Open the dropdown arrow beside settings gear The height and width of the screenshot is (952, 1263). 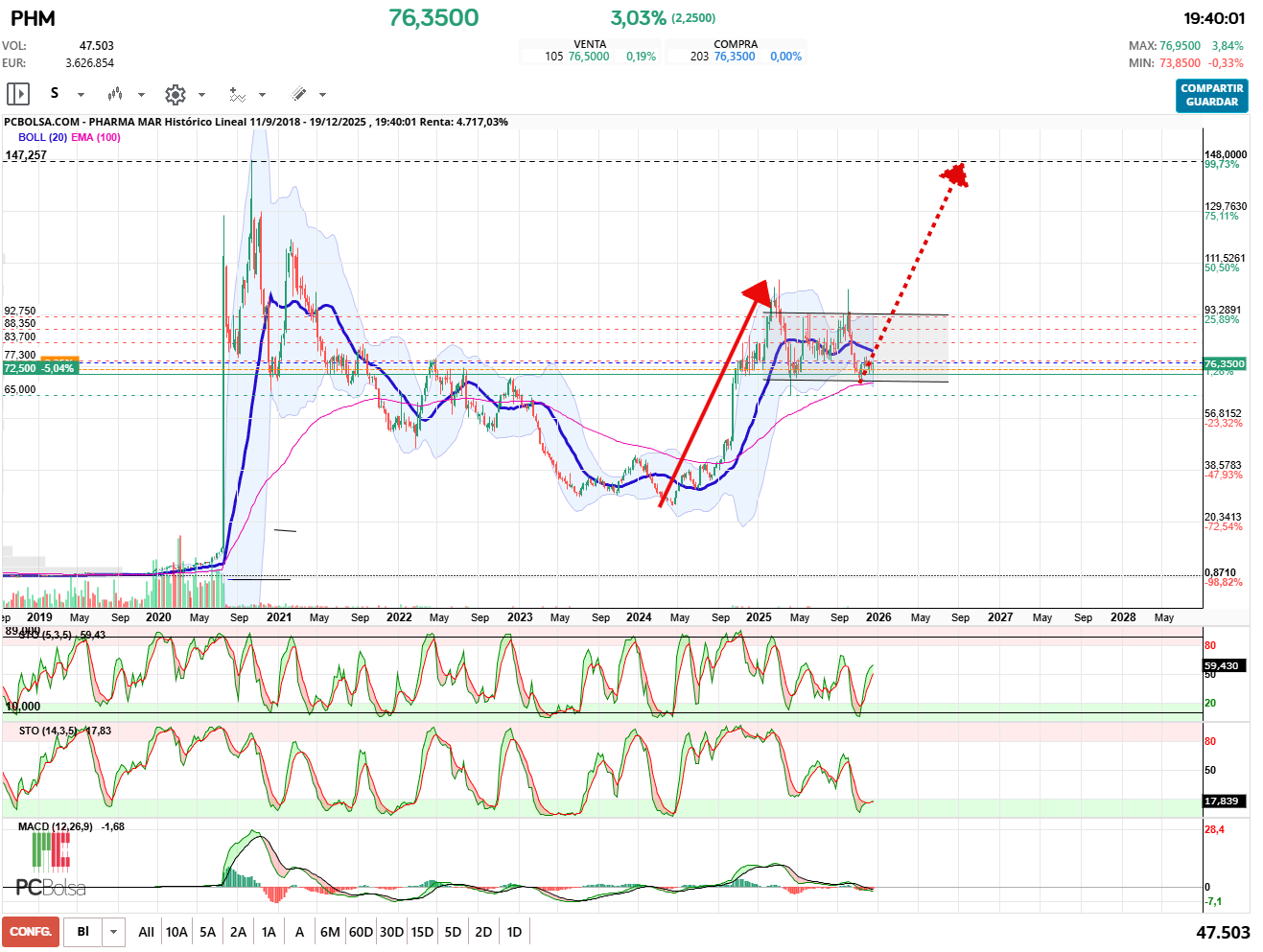pyautogui.click(x=201, y=95)
